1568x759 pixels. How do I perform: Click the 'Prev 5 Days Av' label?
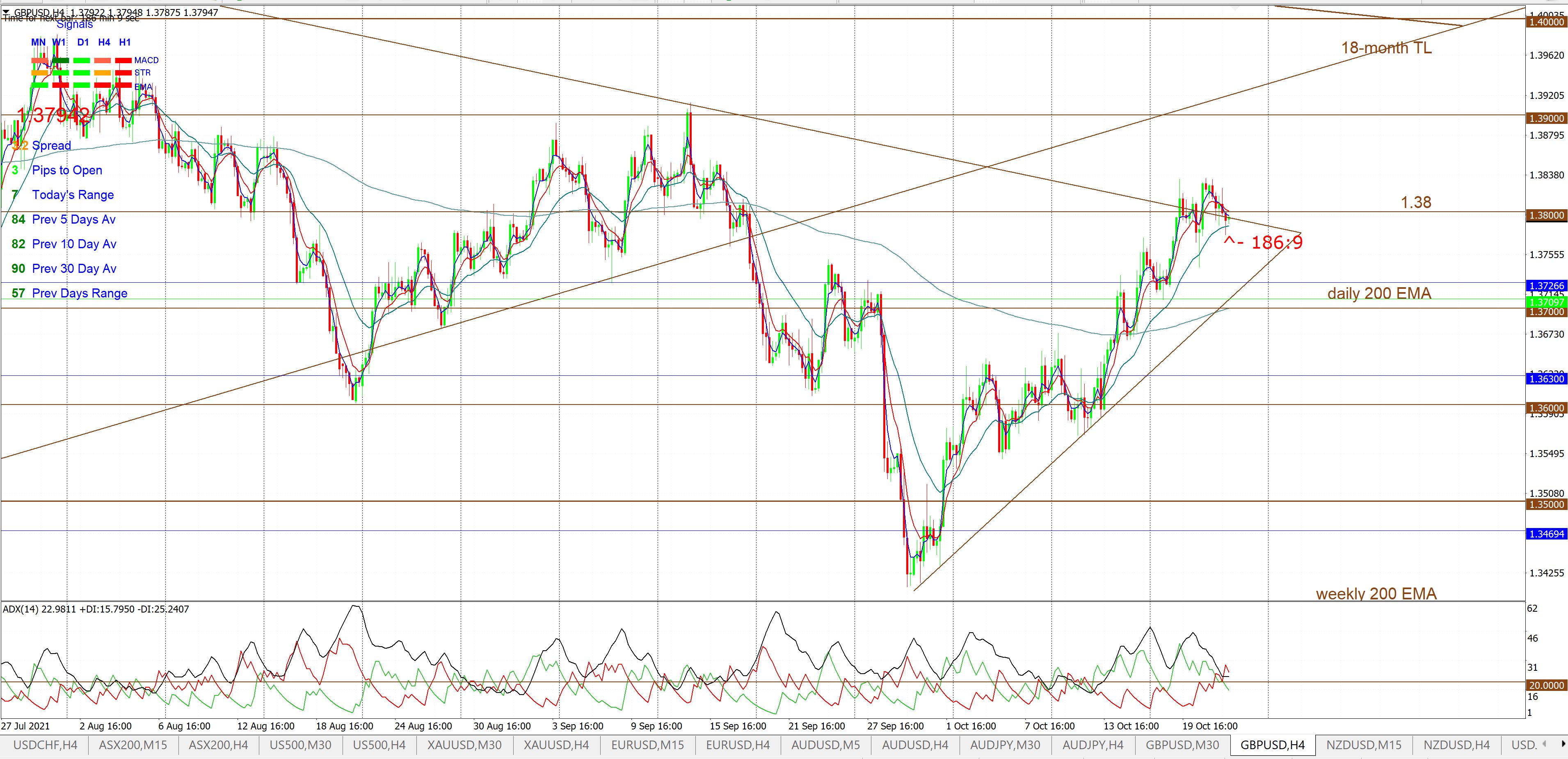pos(74,219)
